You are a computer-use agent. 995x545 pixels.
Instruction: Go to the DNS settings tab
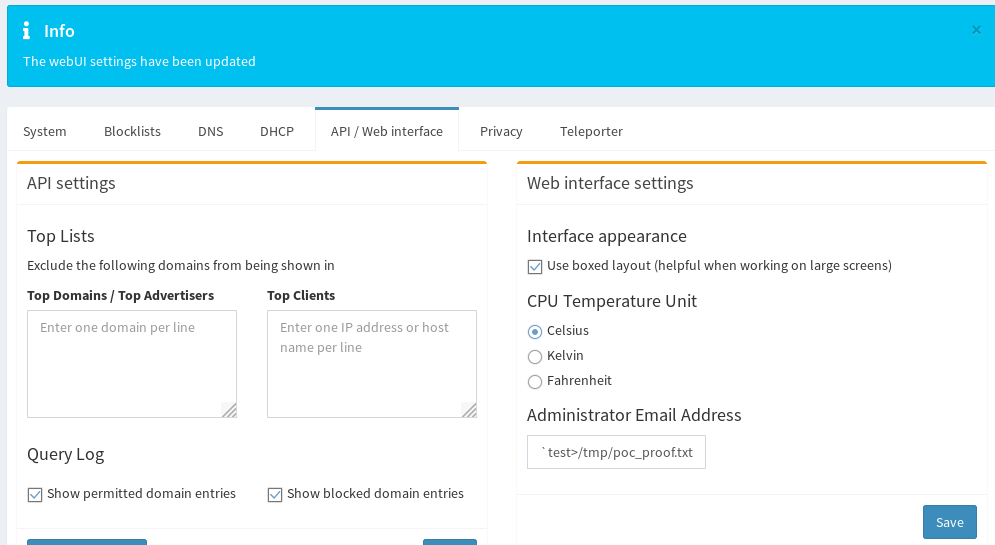pos(210,131)
